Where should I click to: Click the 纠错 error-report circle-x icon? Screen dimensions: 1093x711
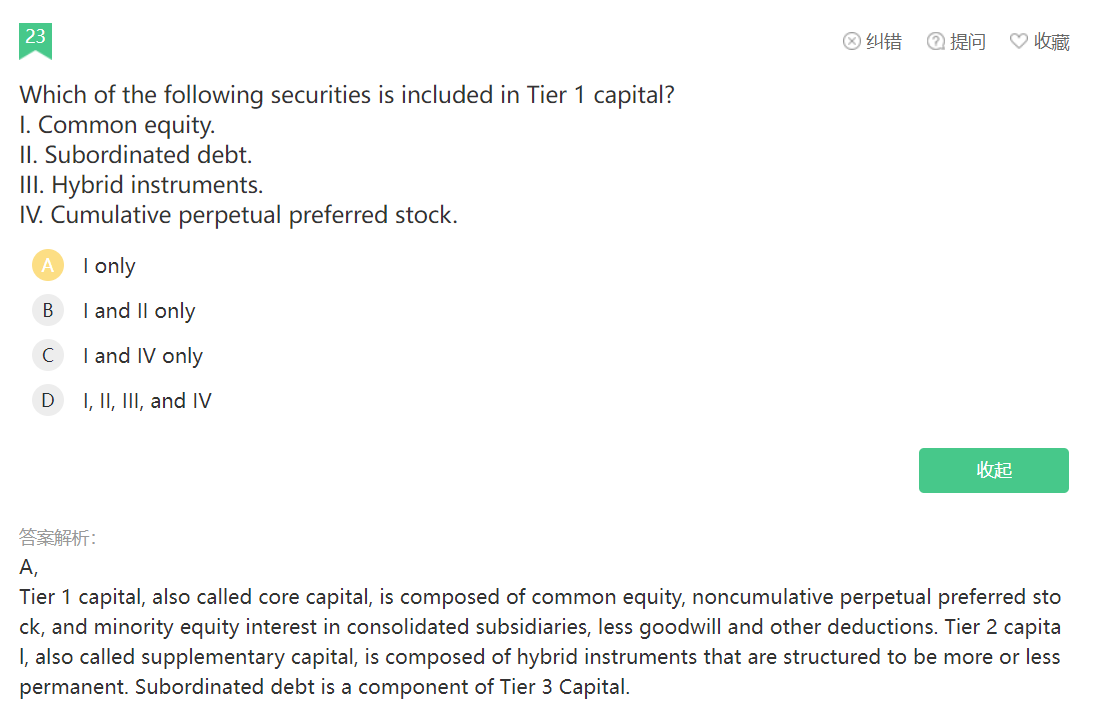pos(852,41)
